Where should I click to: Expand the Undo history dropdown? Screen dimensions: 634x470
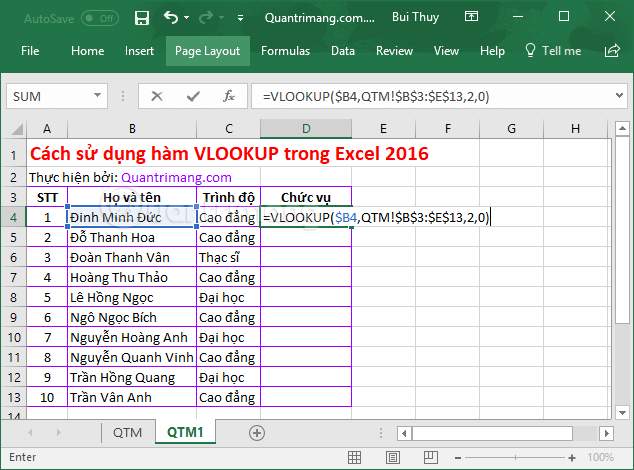[x=186, y=18]
